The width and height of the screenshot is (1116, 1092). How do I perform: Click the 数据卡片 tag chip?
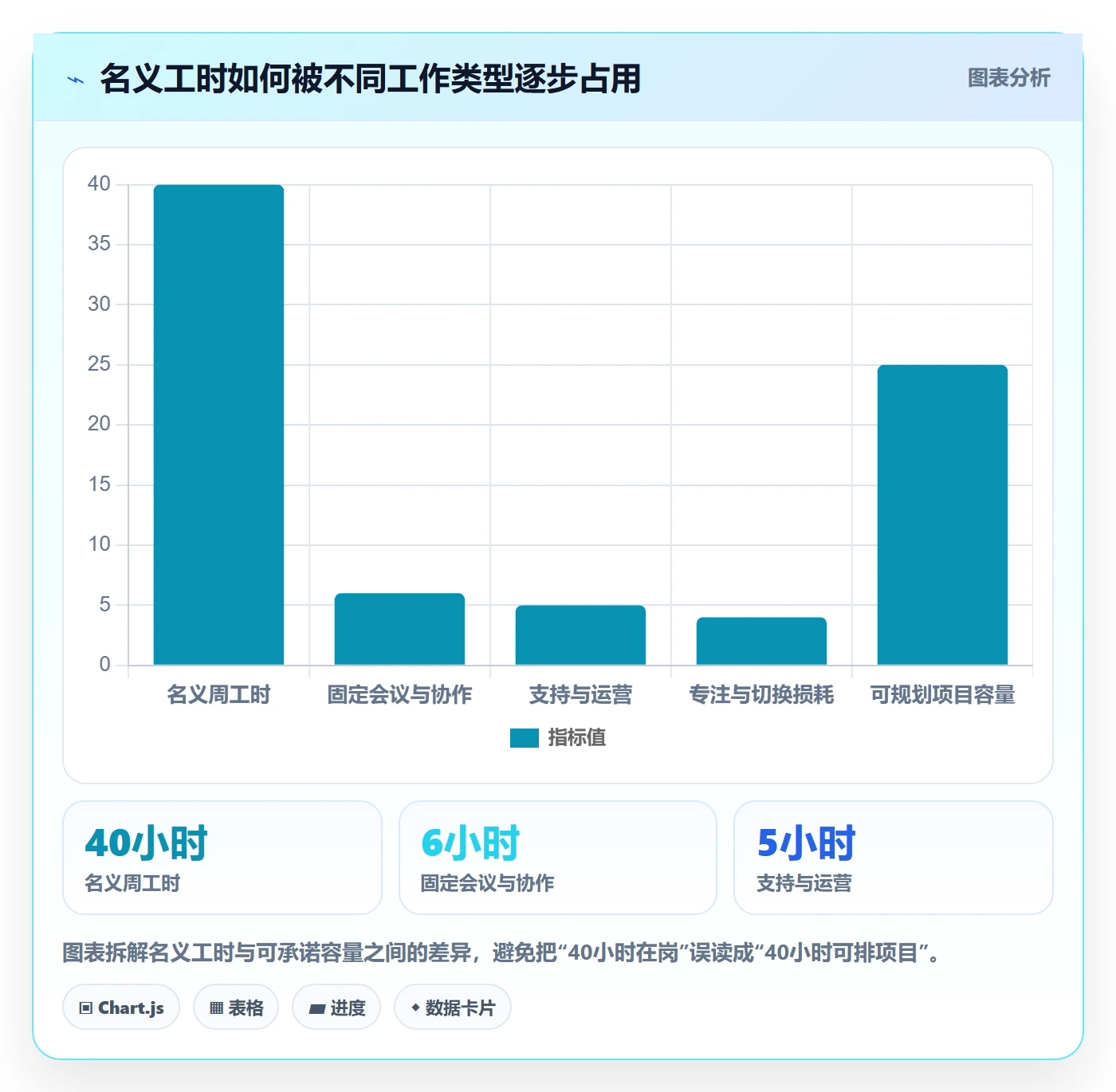pyautogui.click(x=453, y=1008)
